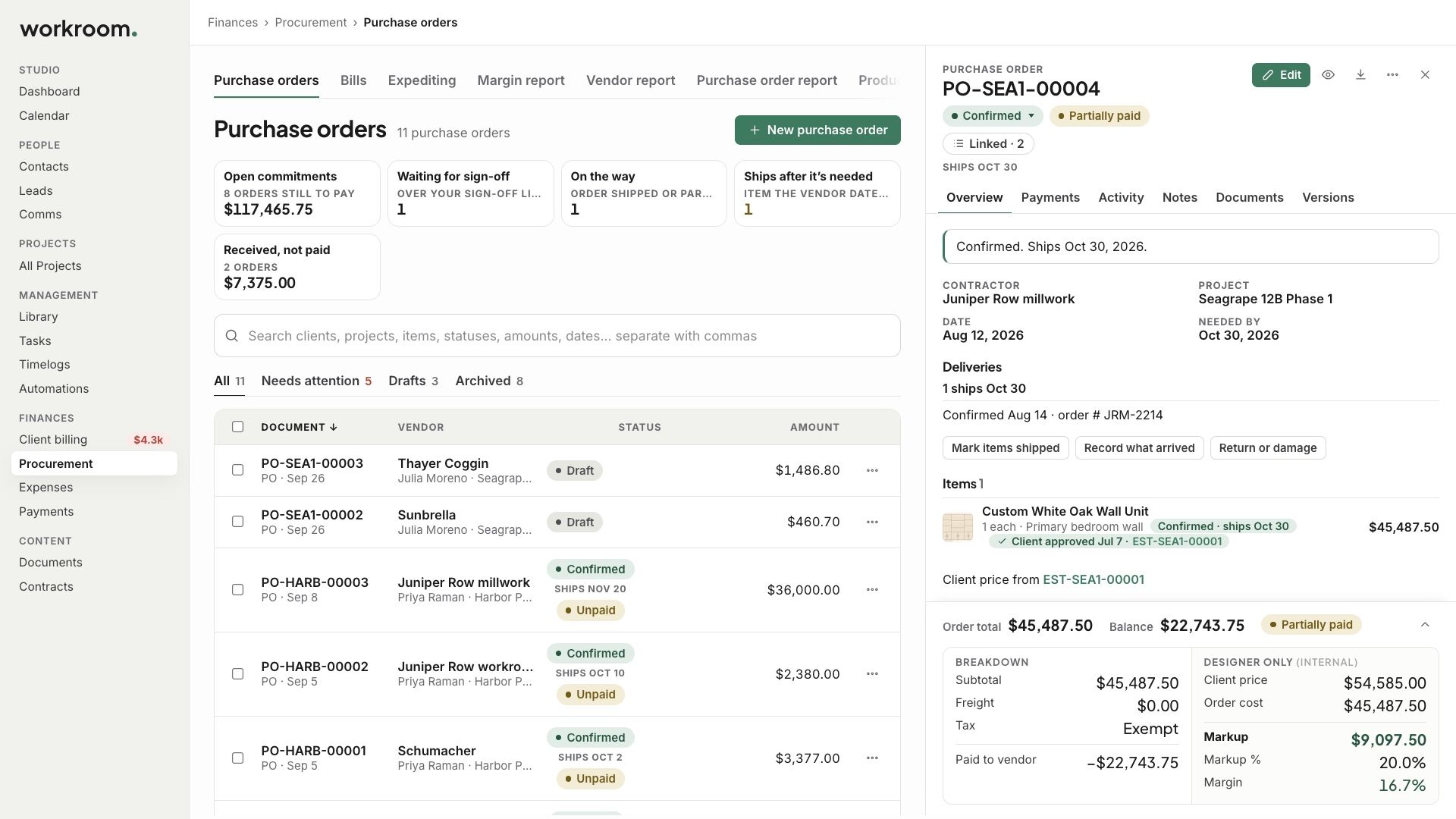This screenshot has width=1456, height=819.
Task: Open the Open commitments summary card
Action: (297, 193)
